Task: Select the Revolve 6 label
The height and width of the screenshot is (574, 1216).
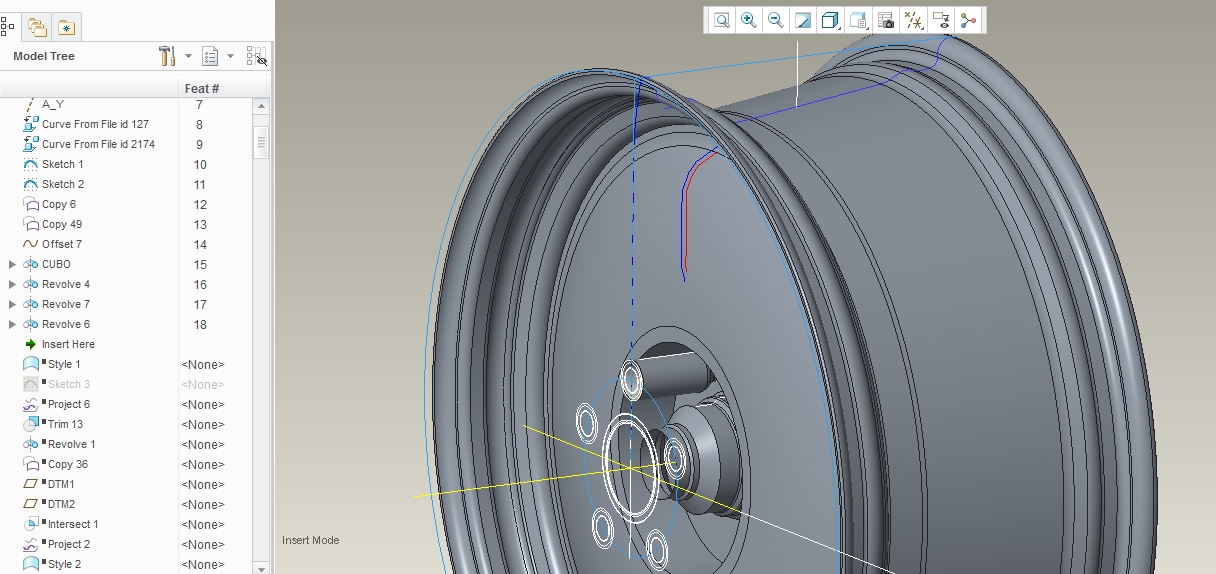Action: click(x=66, y=324)
